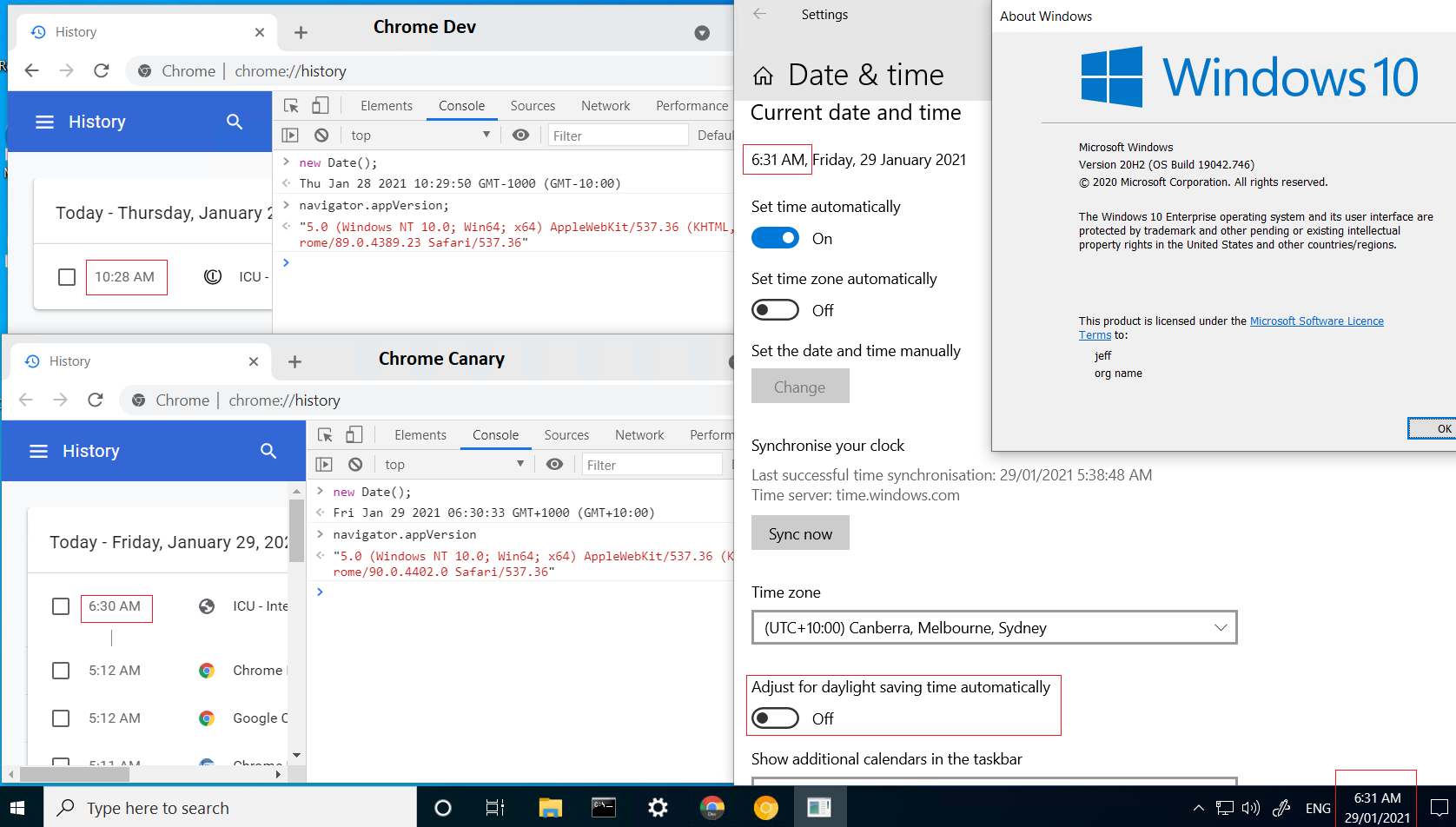Expand the top context dropdown in Chrome Dev console
Screen dimensions: 1456x827
coord(420,136)
